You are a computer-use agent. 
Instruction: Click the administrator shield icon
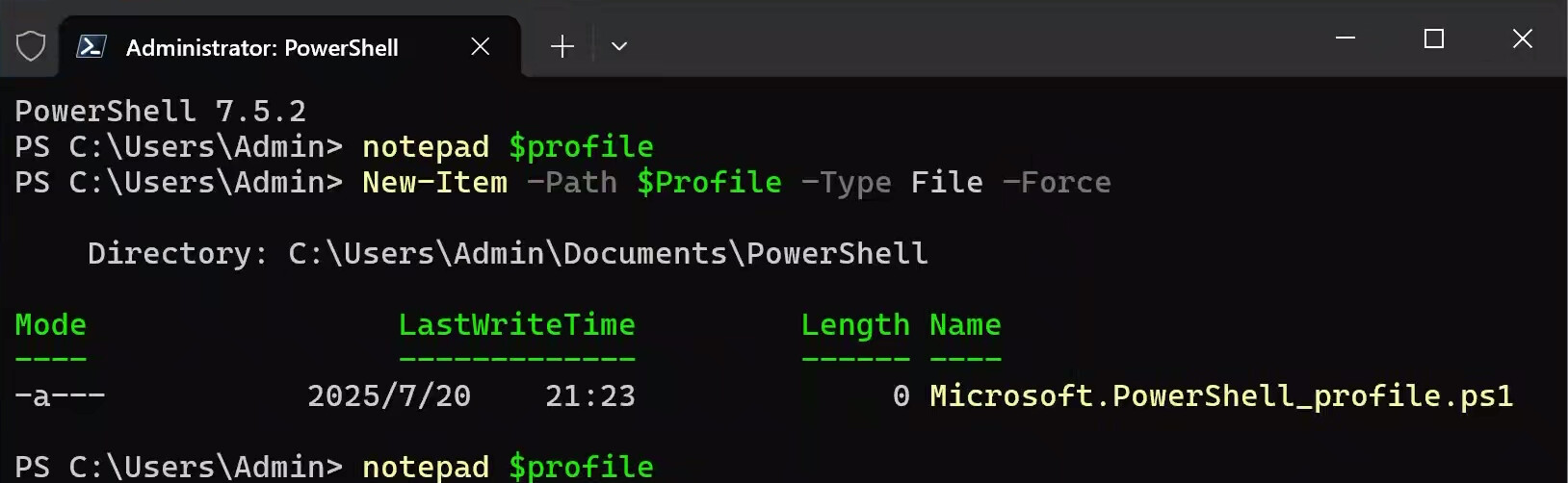pos(31,46)
